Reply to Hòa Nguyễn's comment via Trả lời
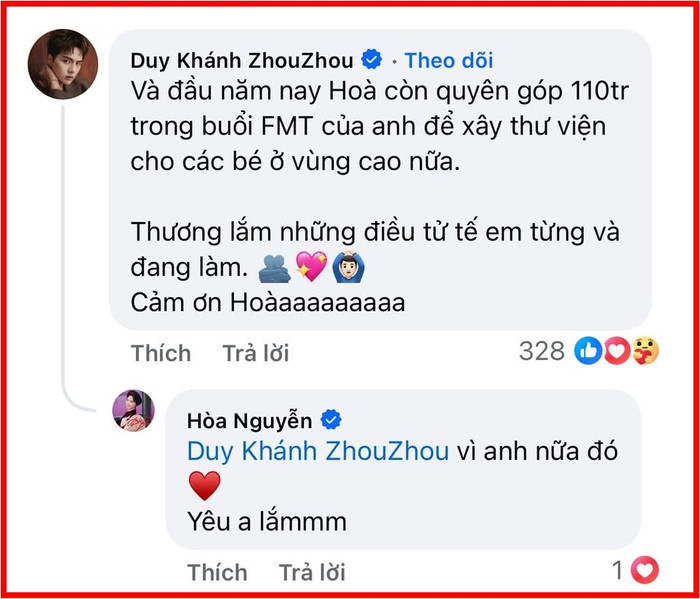The image size is (700, 599). tap(312, 572)
